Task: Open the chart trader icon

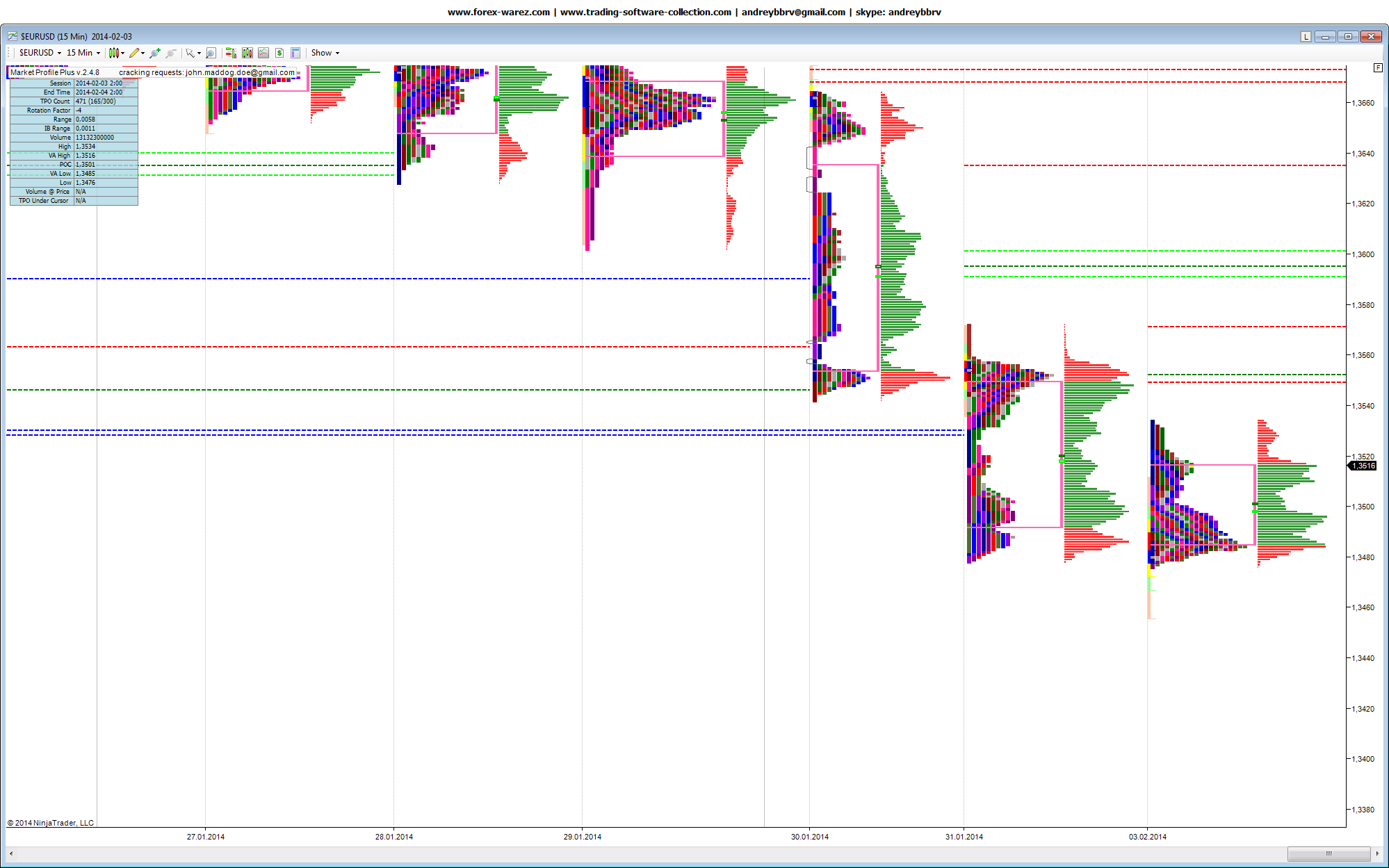Action: [231, 53]
